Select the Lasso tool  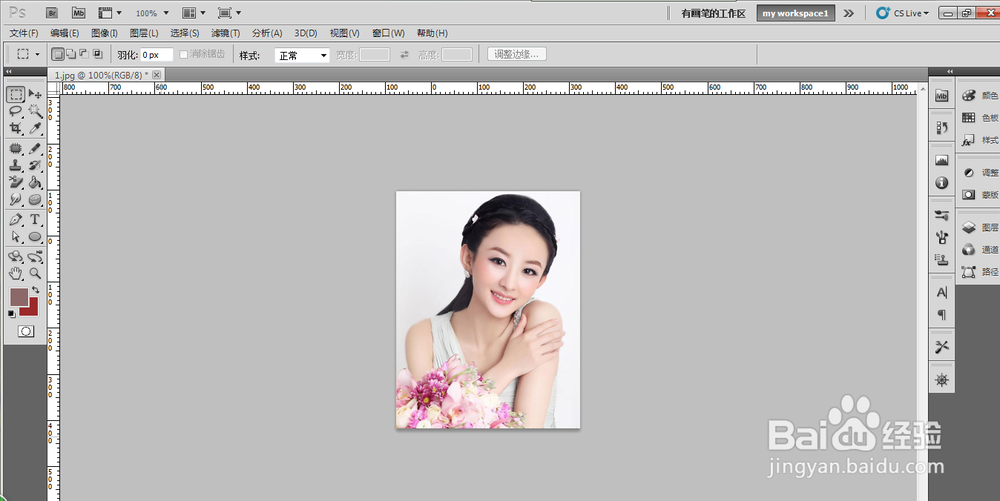click(16, 112)
